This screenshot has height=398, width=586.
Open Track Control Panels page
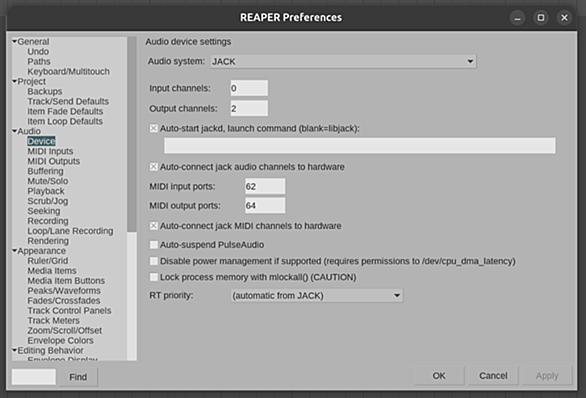(x=69, y=311)
